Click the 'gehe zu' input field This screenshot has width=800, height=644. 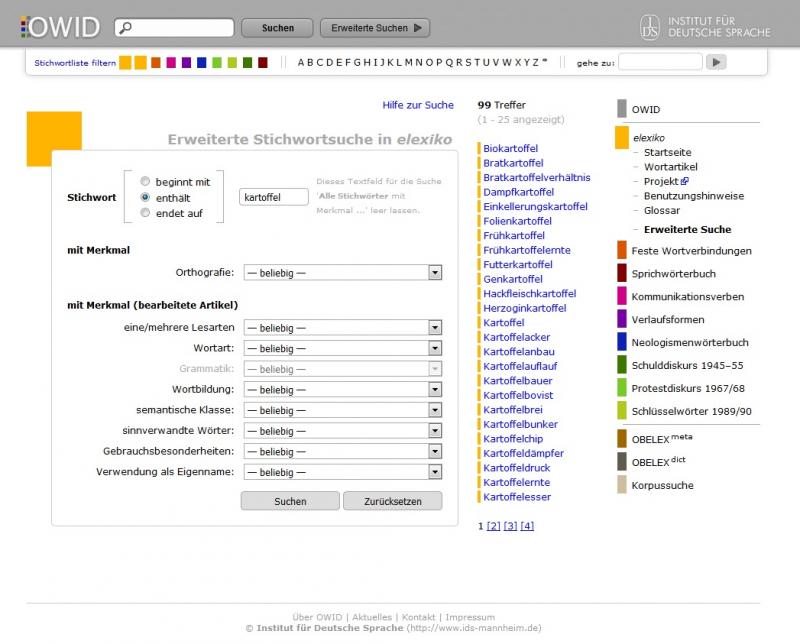tap(660, 62)
